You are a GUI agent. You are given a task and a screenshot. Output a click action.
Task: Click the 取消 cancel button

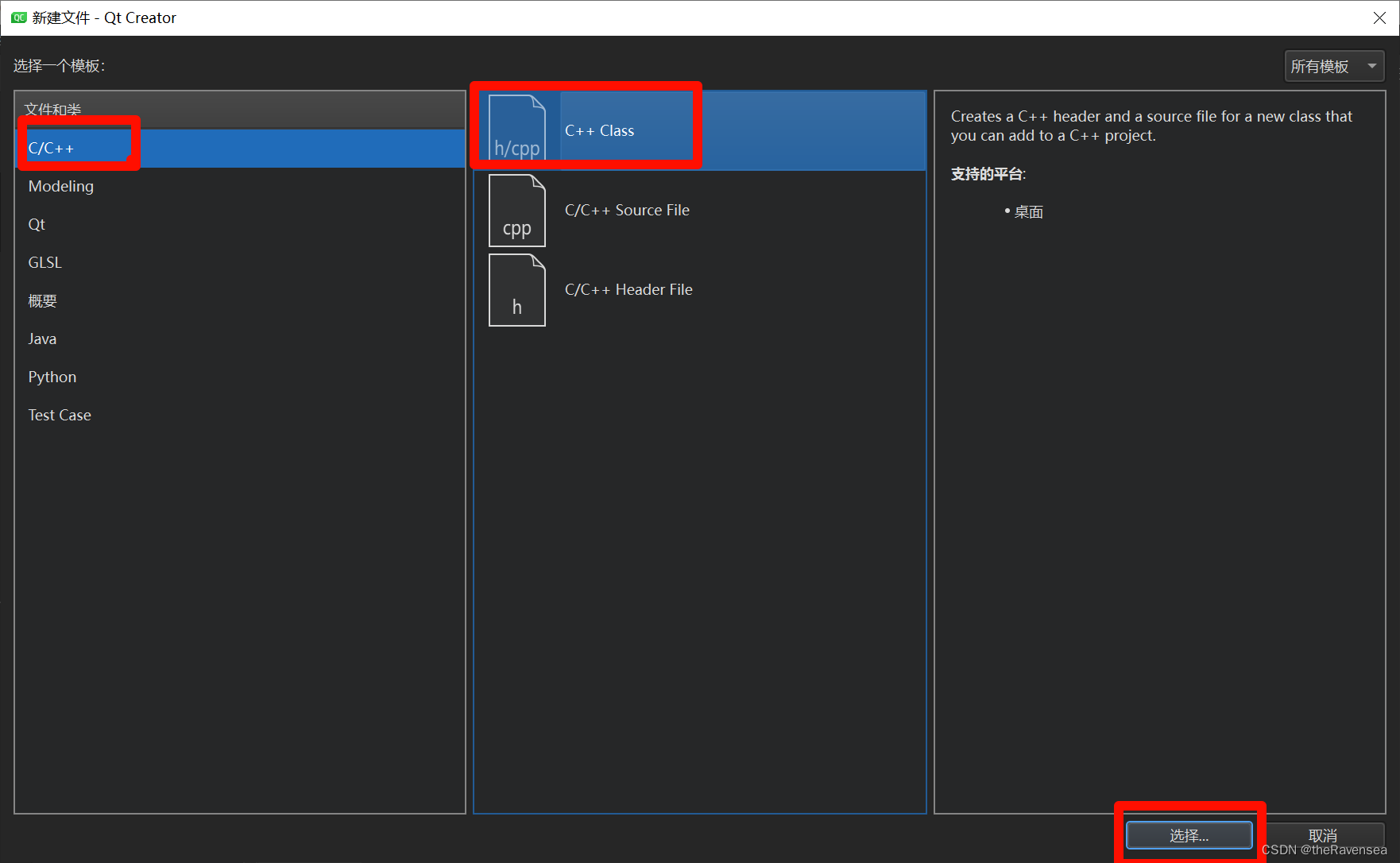click(x=1323, y=835)
